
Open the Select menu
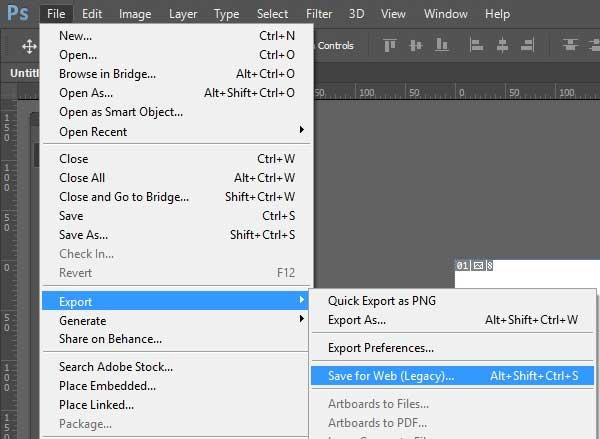272,14
